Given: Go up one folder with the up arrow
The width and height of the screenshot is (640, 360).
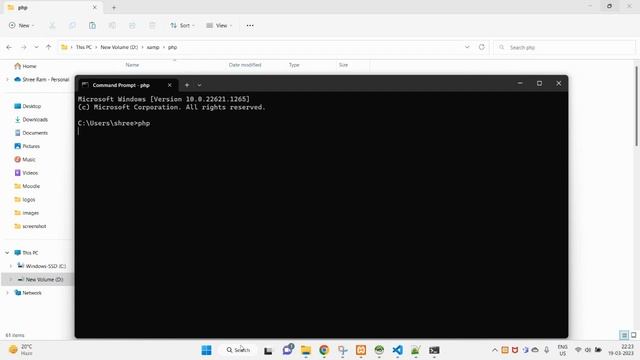Looking at the screenshot, I should coord(49,47).
